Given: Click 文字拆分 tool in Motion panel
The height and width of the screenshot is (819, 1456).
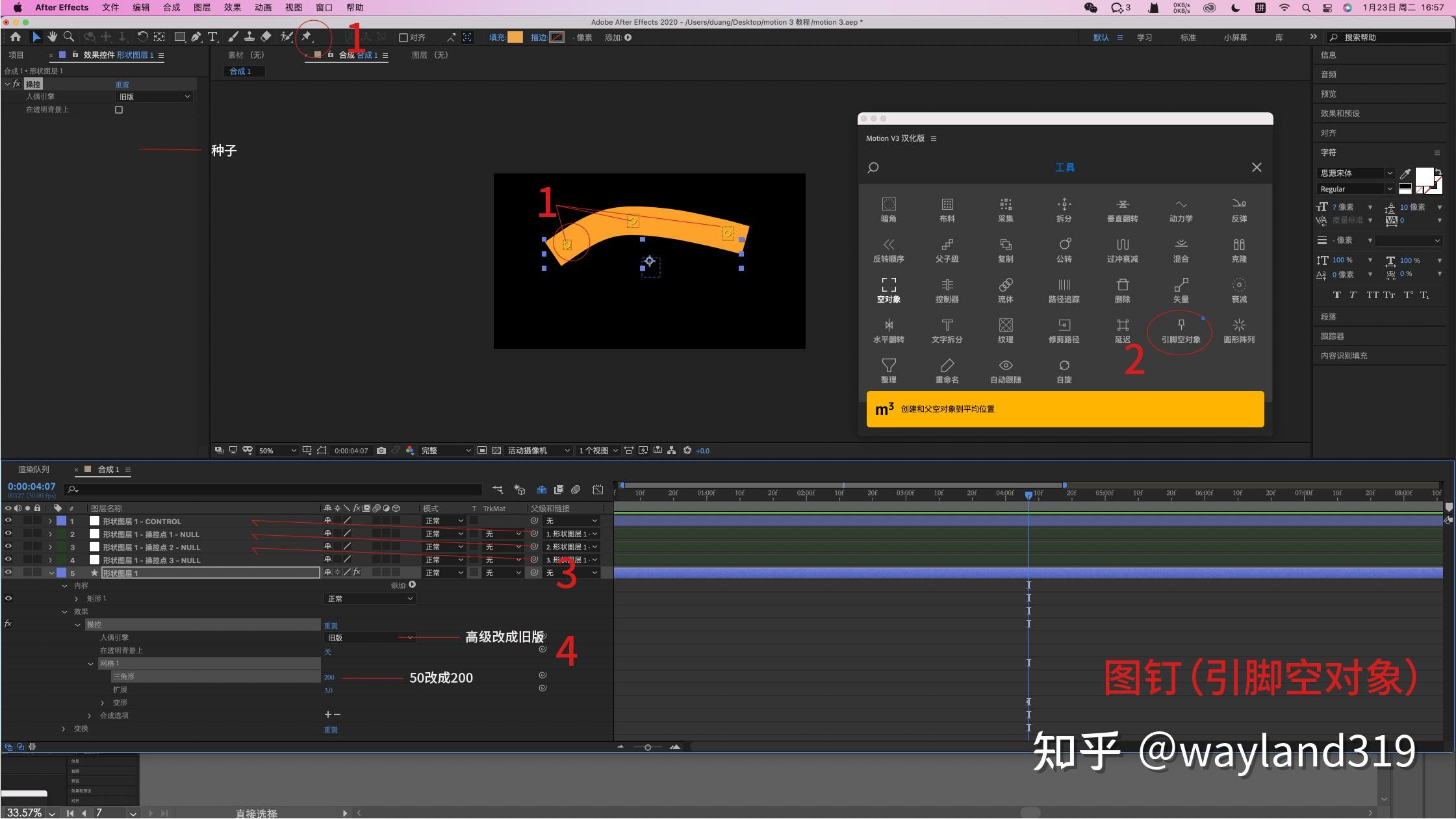Looking at the screenshot, I should click(x=947, y=331).
